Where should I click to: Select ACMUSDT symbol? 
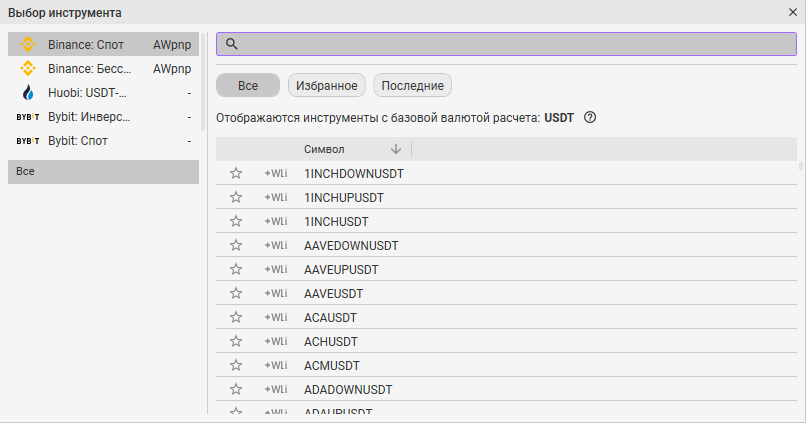pyautogui.click(x=332, y=366)
